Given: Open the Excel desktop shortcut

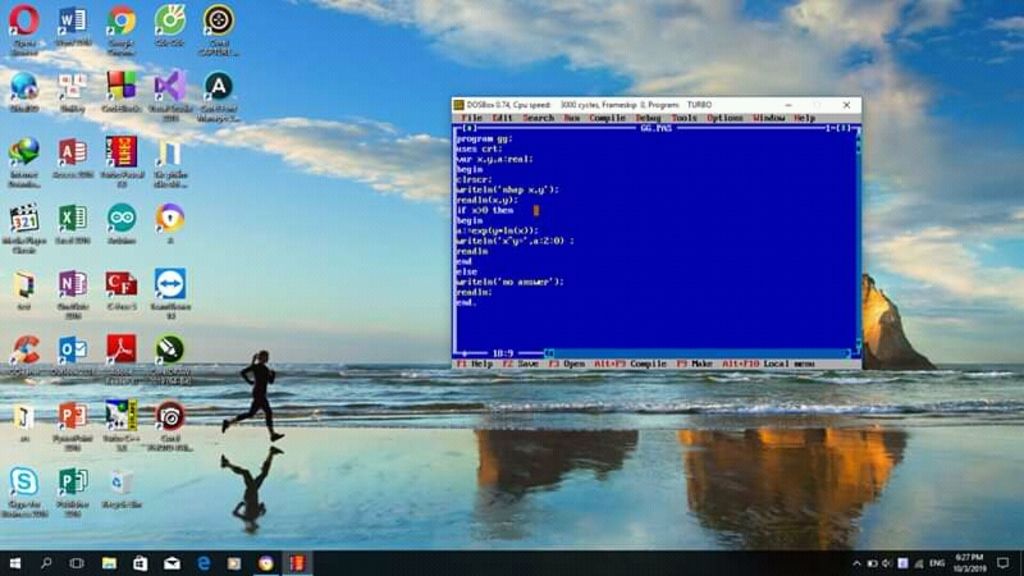Looking at the screenshot, I should pos(72,218).
